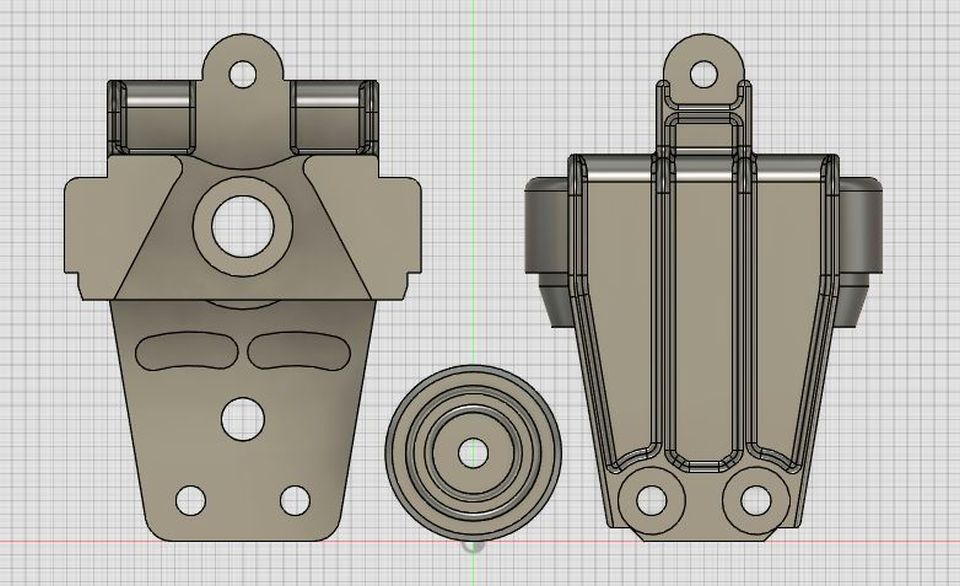
Task: Select the origin point below the round bushing
Action: tap(474, 546)
